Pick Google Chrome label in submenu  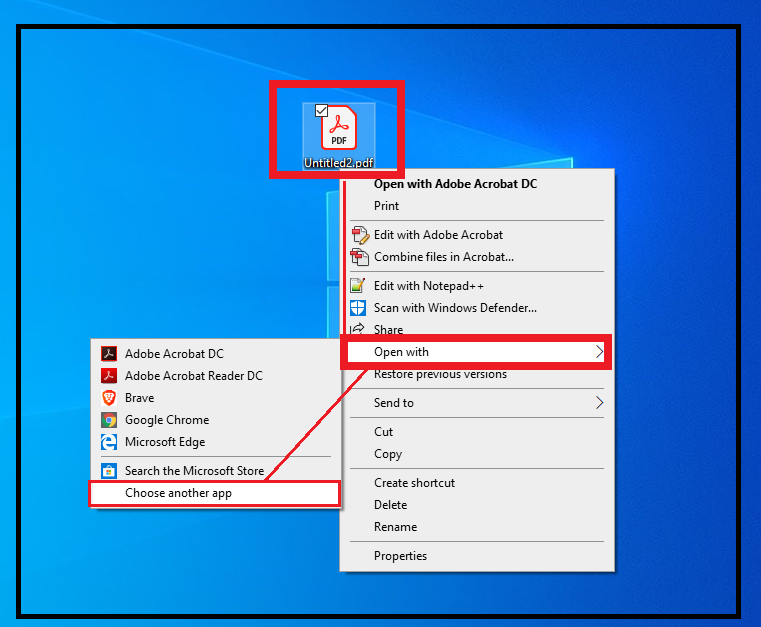pos(167,420)
